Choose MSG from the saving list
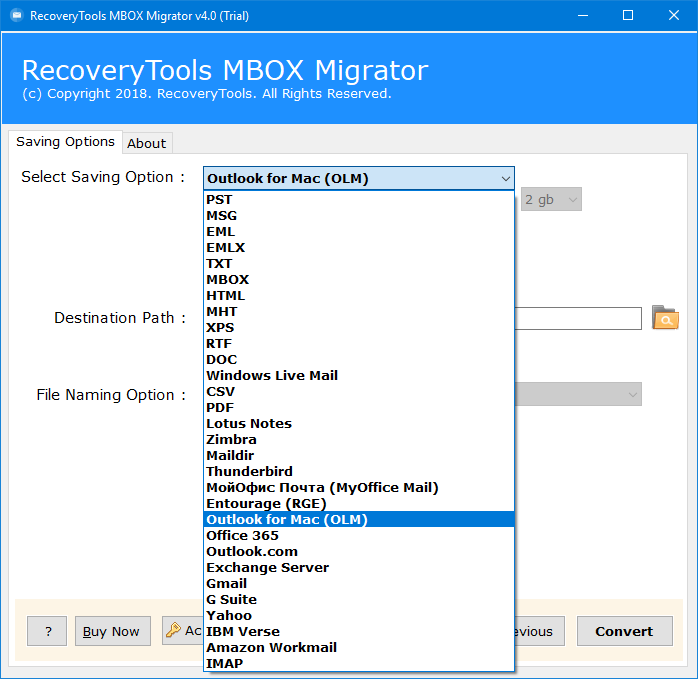The width and height of the screenshot is (698, 679). [x=359, y=215]
